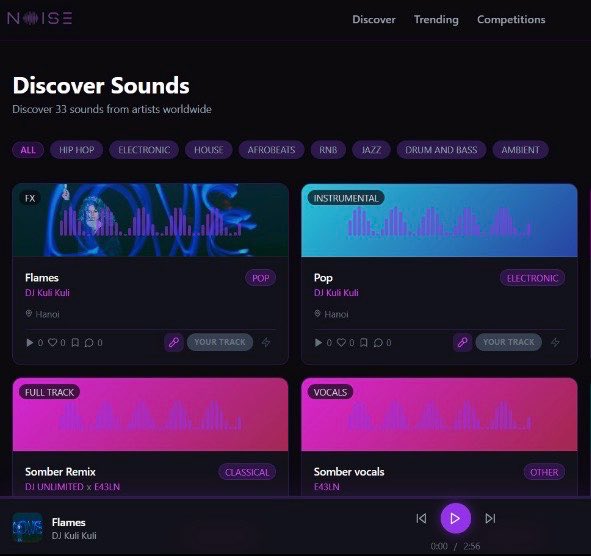
Task: Filter sounds by AMBIENT
Action: click(x=520, y=150)
